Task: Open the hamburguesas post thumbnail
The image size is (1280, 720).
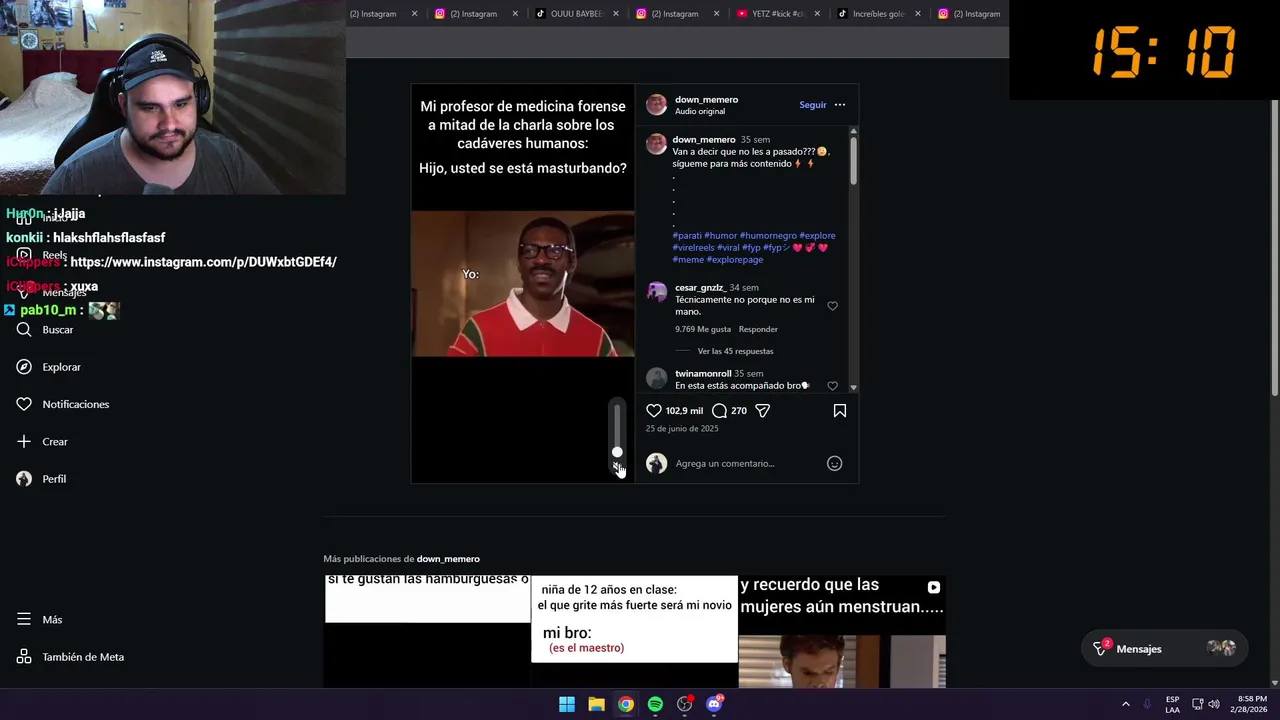Action: (427, 631)
